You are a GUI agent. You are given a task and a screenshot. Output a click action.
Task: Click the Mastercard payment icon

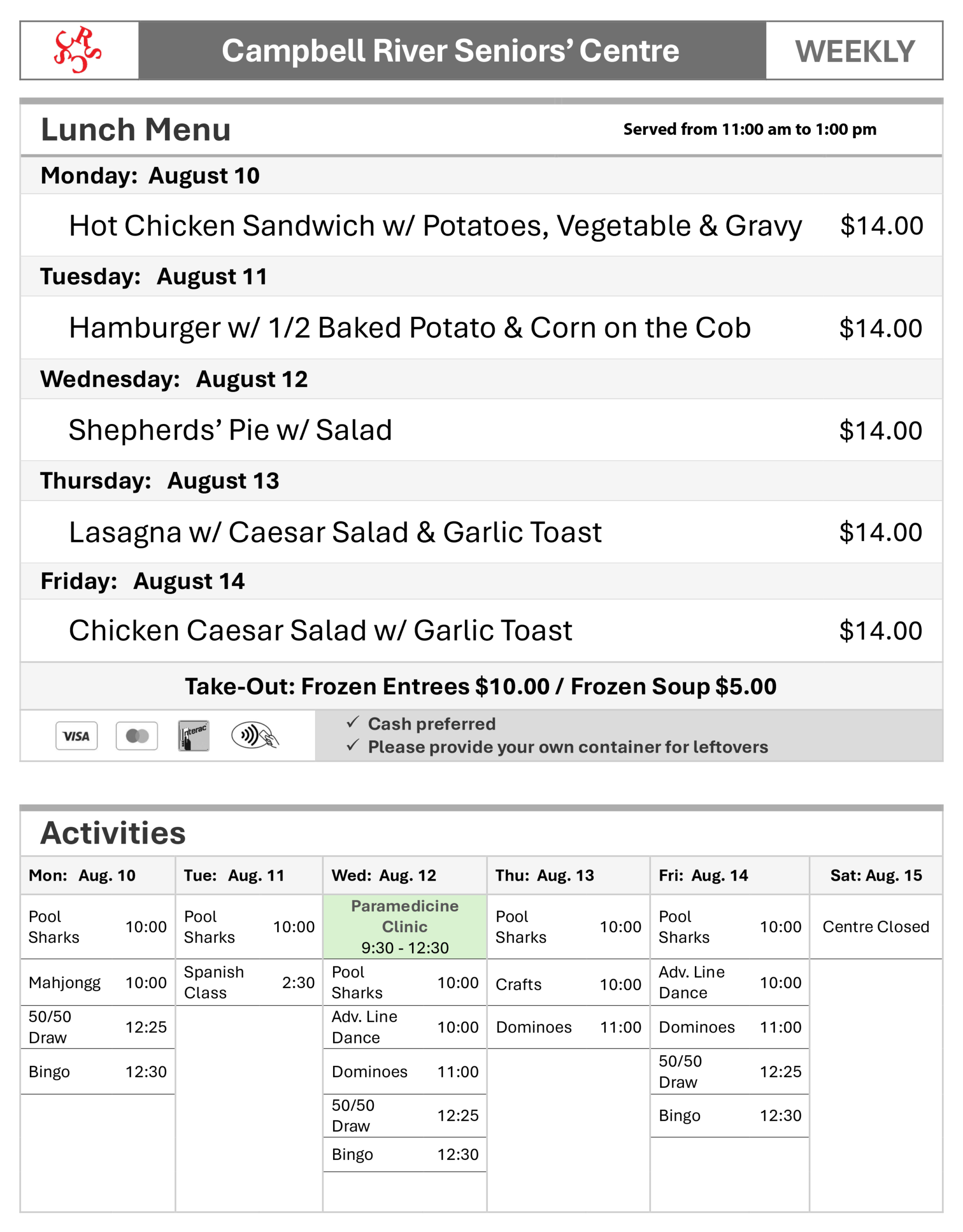137,735
